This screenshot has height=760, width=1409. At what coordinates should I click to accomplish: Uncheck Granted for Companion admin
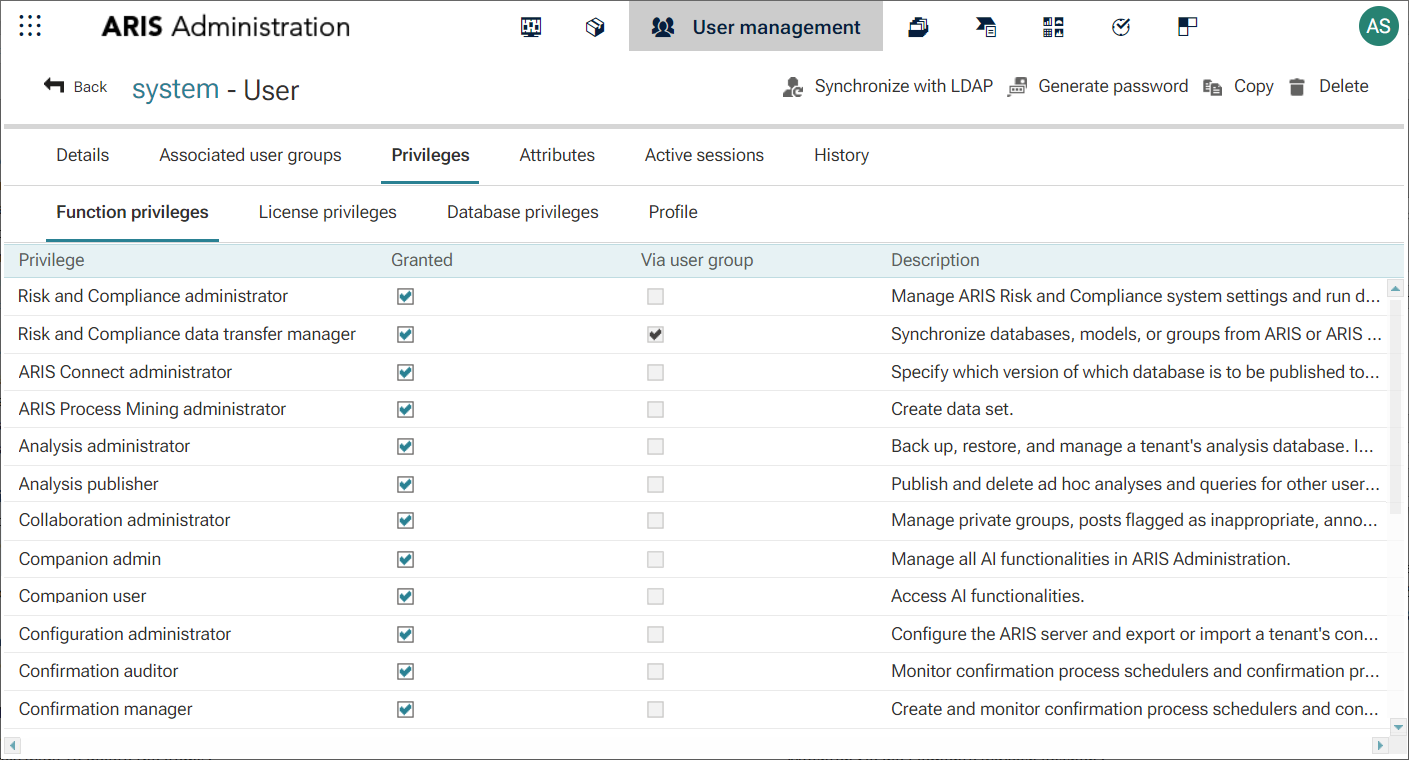(405, 559)
